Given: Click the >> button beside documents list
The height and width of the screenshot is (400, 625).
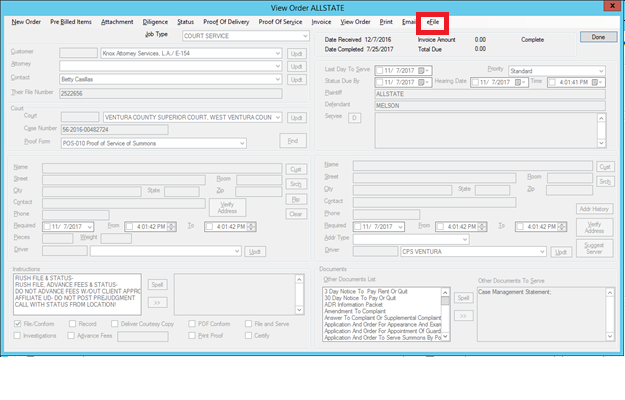Looking at the screenshot, I should click(464, 316).
